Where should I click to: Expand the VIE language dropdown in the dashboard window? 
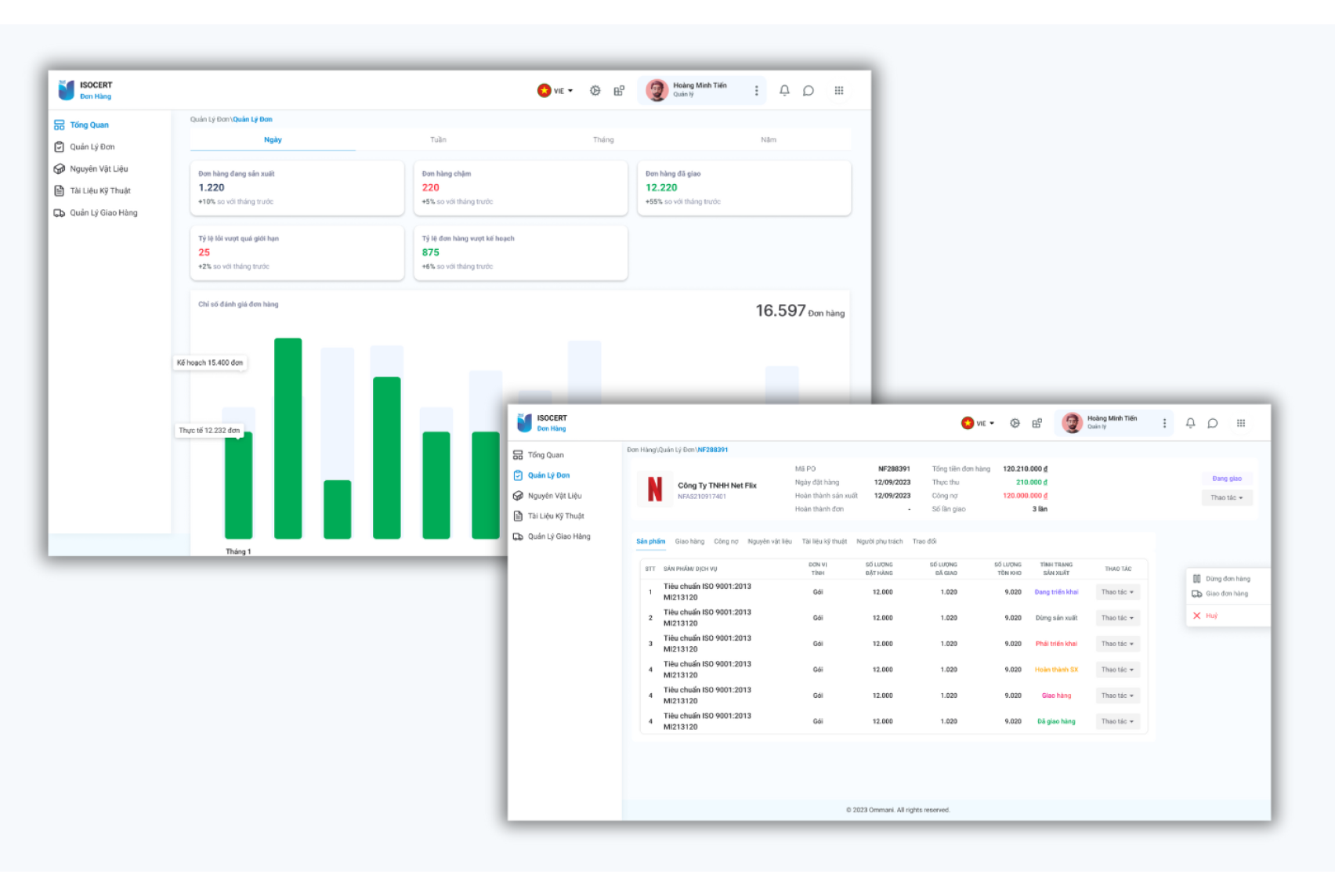point(555,91)
